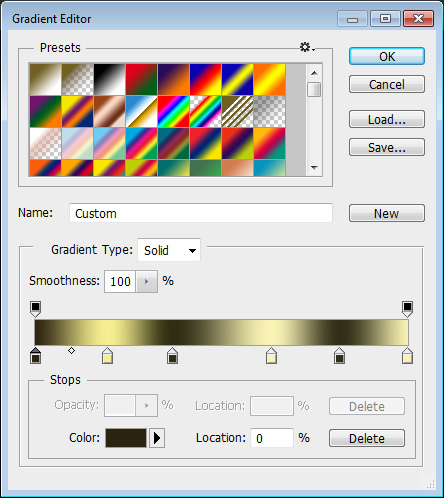Create a gradient with New button
The height and width of the screenshot is (498, 444).
click(x=387, y=213)
